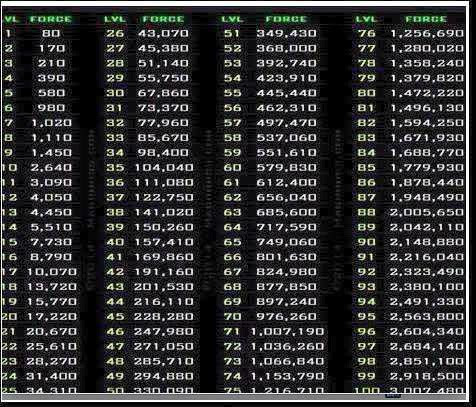Viewport: 476px width, 407px height.
Task: Click force value 271,050 for level 47
Action: point(164,346)
